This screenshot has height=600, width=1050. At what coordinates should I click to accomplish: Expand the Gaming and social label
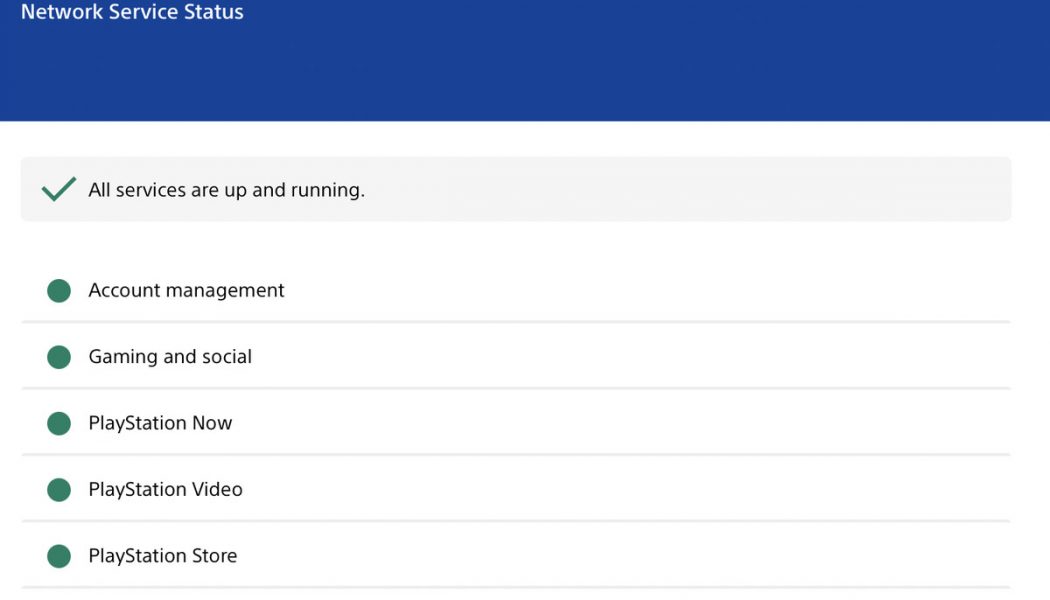click(x=170, y=357)
